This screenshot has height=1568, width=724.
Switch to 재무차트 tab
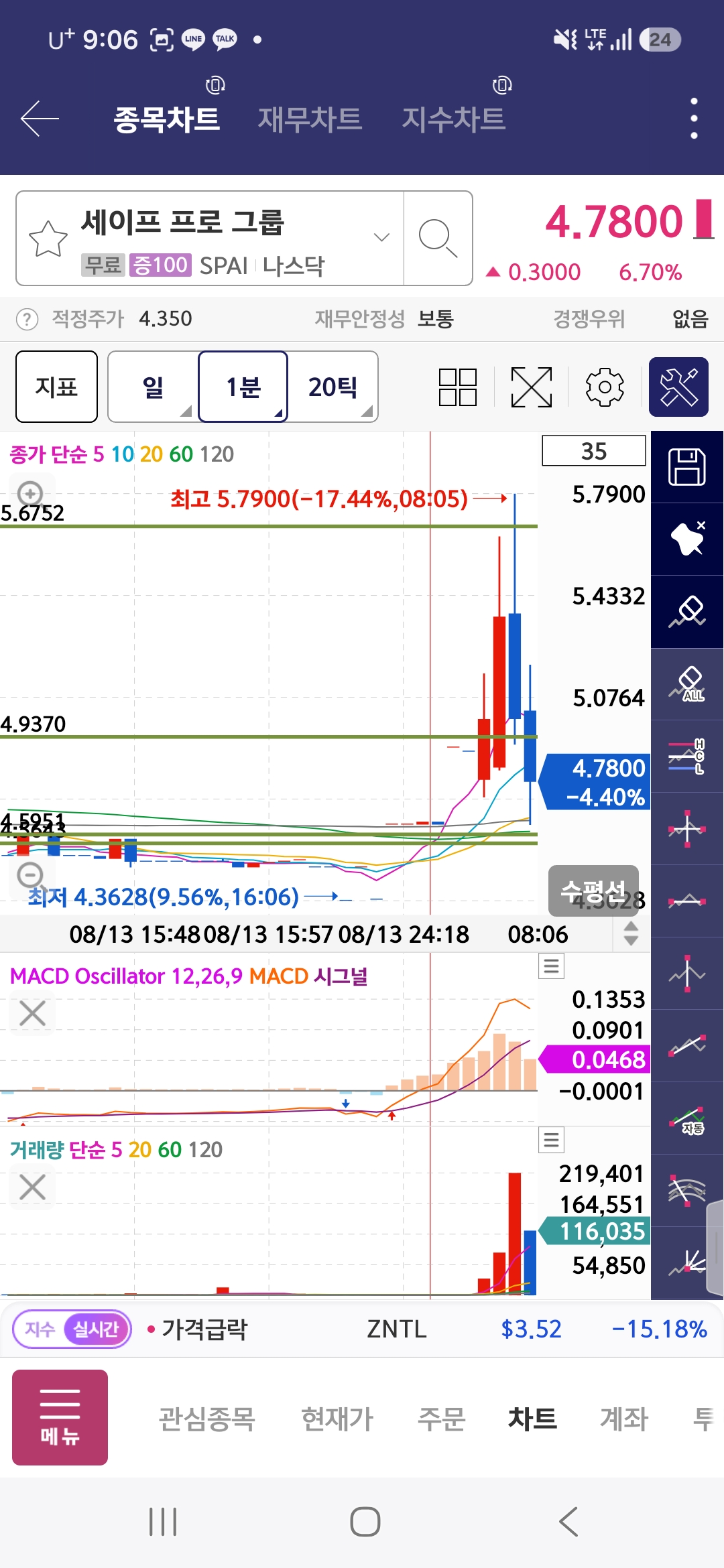(310, 119)
